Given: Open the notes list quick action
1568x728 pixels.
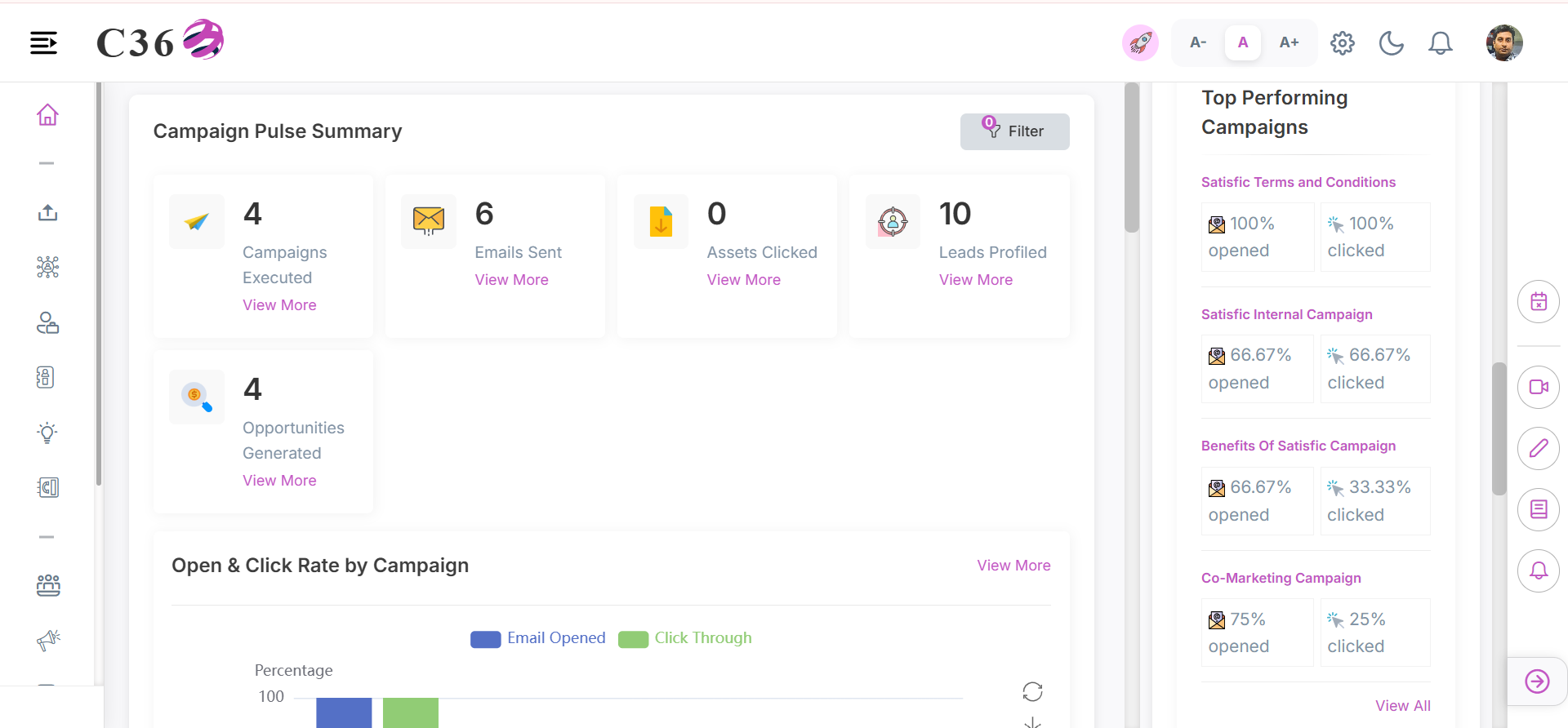Looking at the screenshot, I should (1539, 509).
